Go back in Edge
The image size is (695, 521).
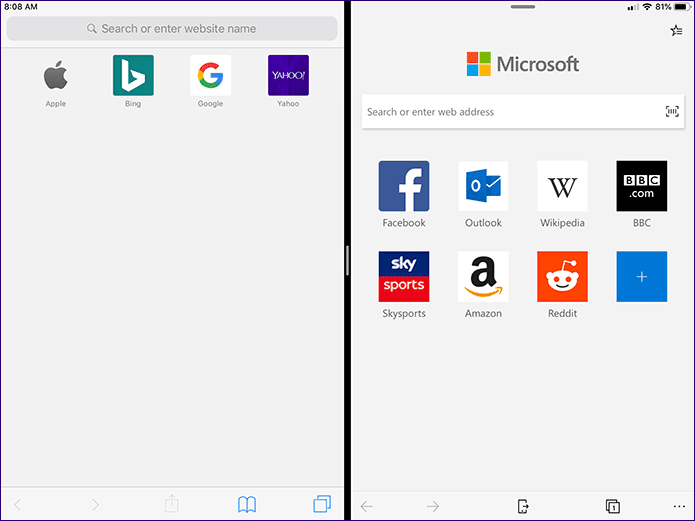[x=367, y=506]
